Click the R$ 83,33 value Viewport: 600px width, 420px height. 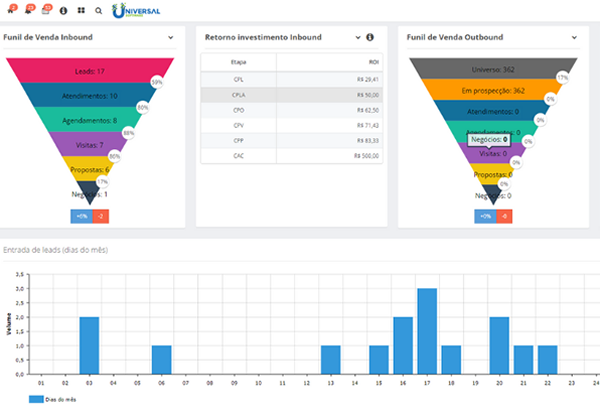click(x=368, y=141)
